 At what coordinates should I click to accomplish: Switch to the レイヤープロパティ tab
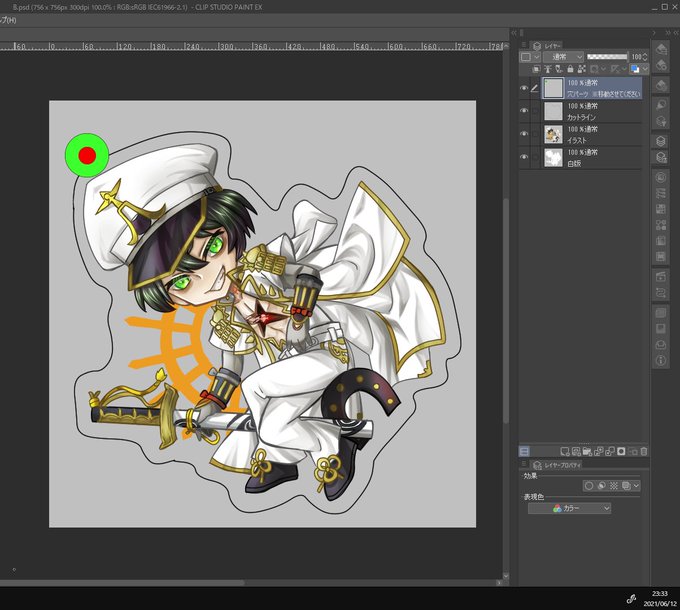tap(557, 465)
